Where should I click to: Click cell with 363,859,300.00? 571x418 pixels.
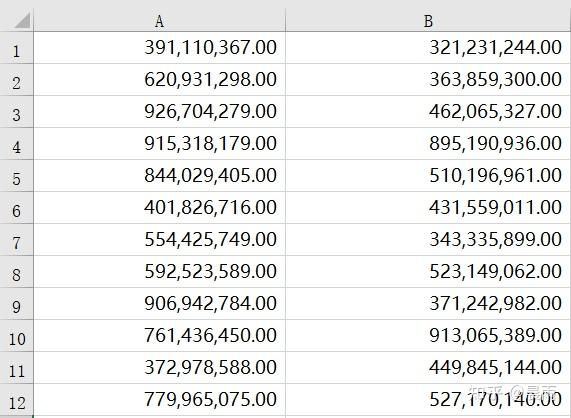pyautogui.click(x=429, y=80)
